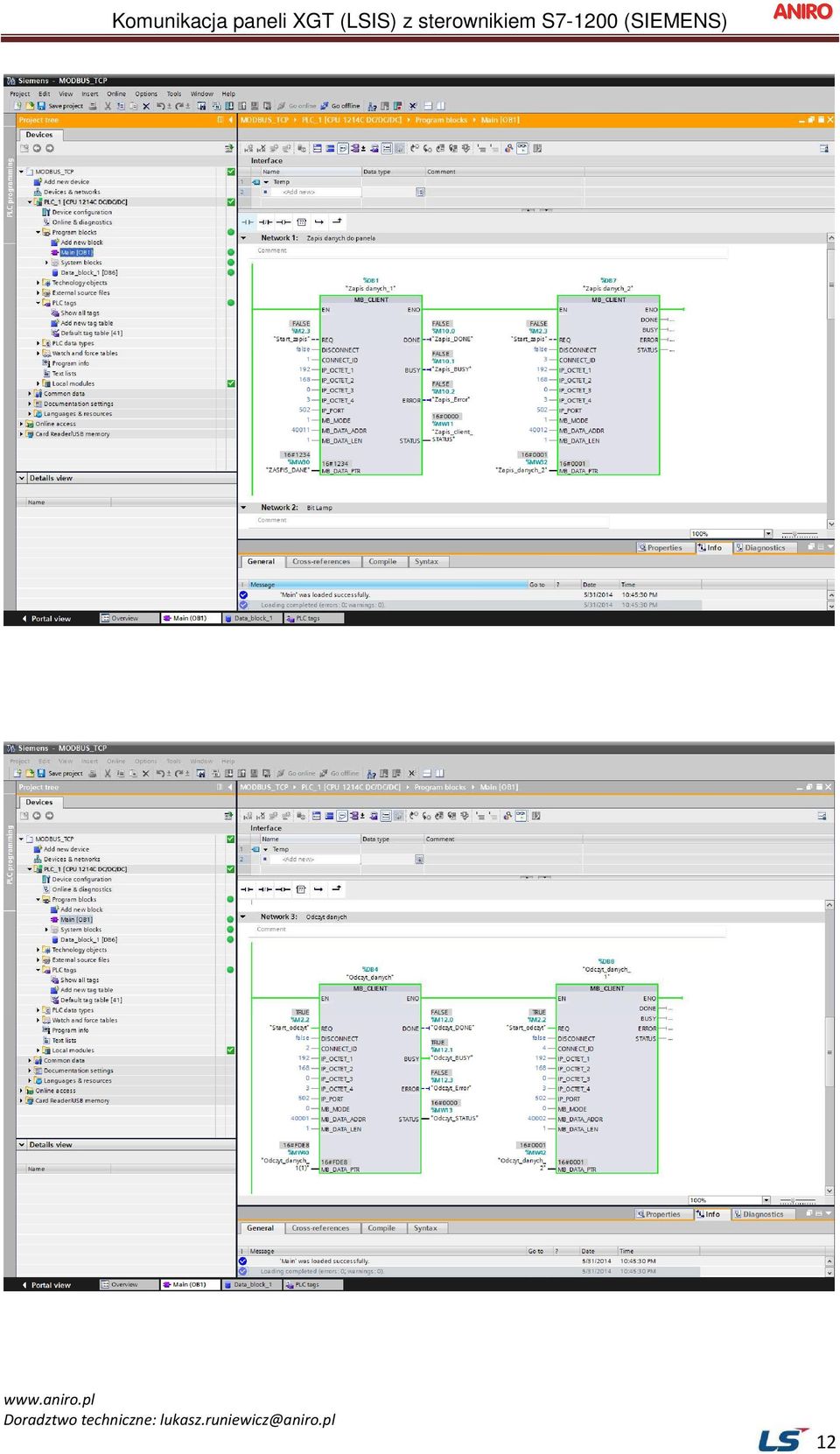Collapse Network 1 in upper editor
Screen dimensions: 840x1454
pyautogui.click(x=244, y=237)
